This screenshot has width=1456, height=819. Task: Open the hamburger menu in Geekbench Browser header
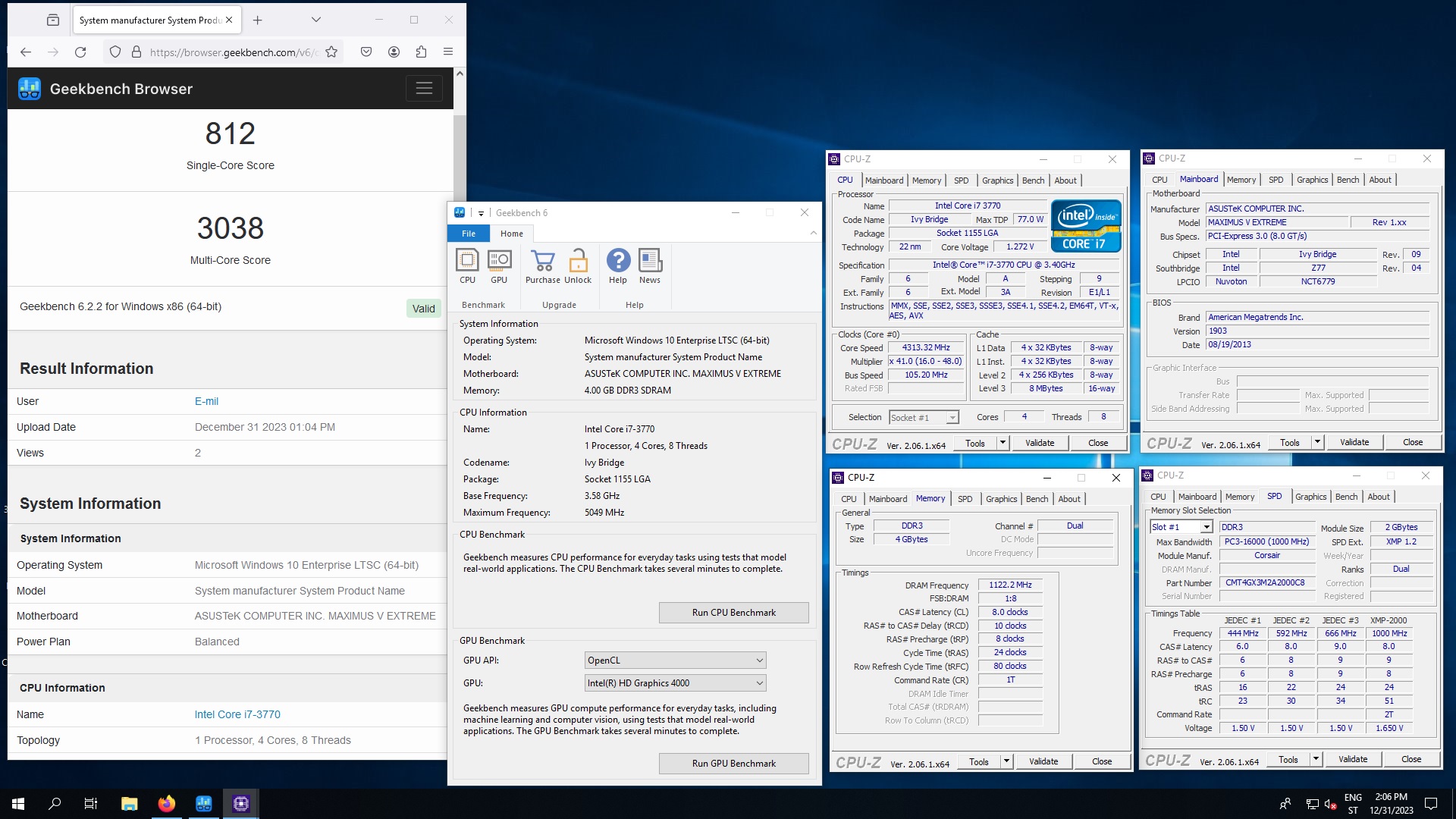click(x=424, y=89)
